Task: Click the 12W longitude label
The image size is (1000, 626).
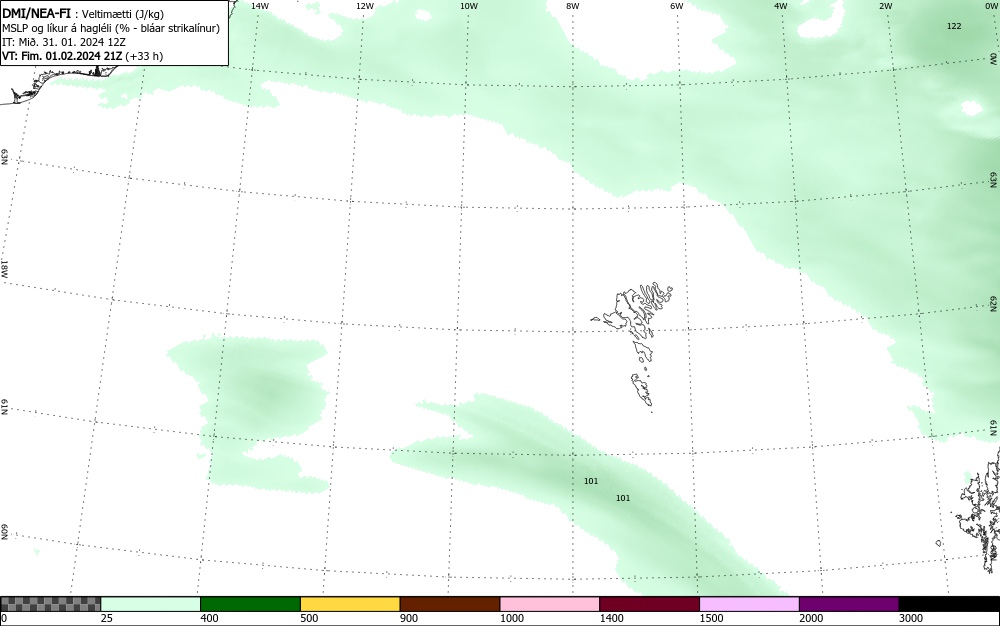Action: (x=364, y=6)
